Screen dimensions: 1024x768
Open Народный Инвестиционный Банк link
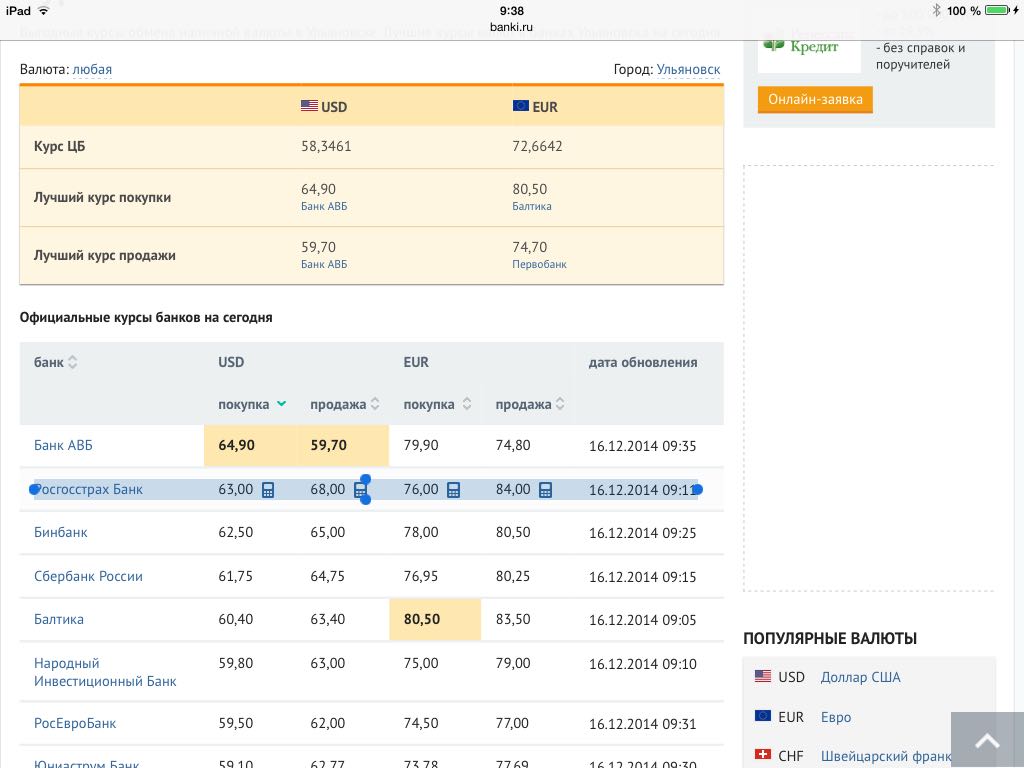click(105, 672)
